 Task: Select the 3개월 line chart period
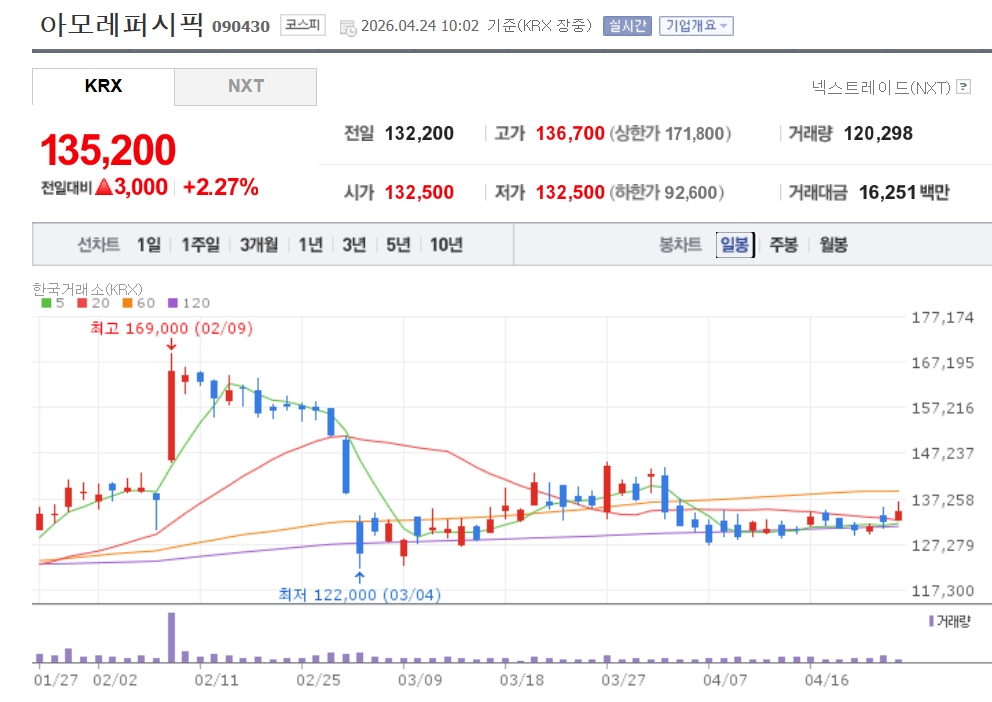point(259,244)
